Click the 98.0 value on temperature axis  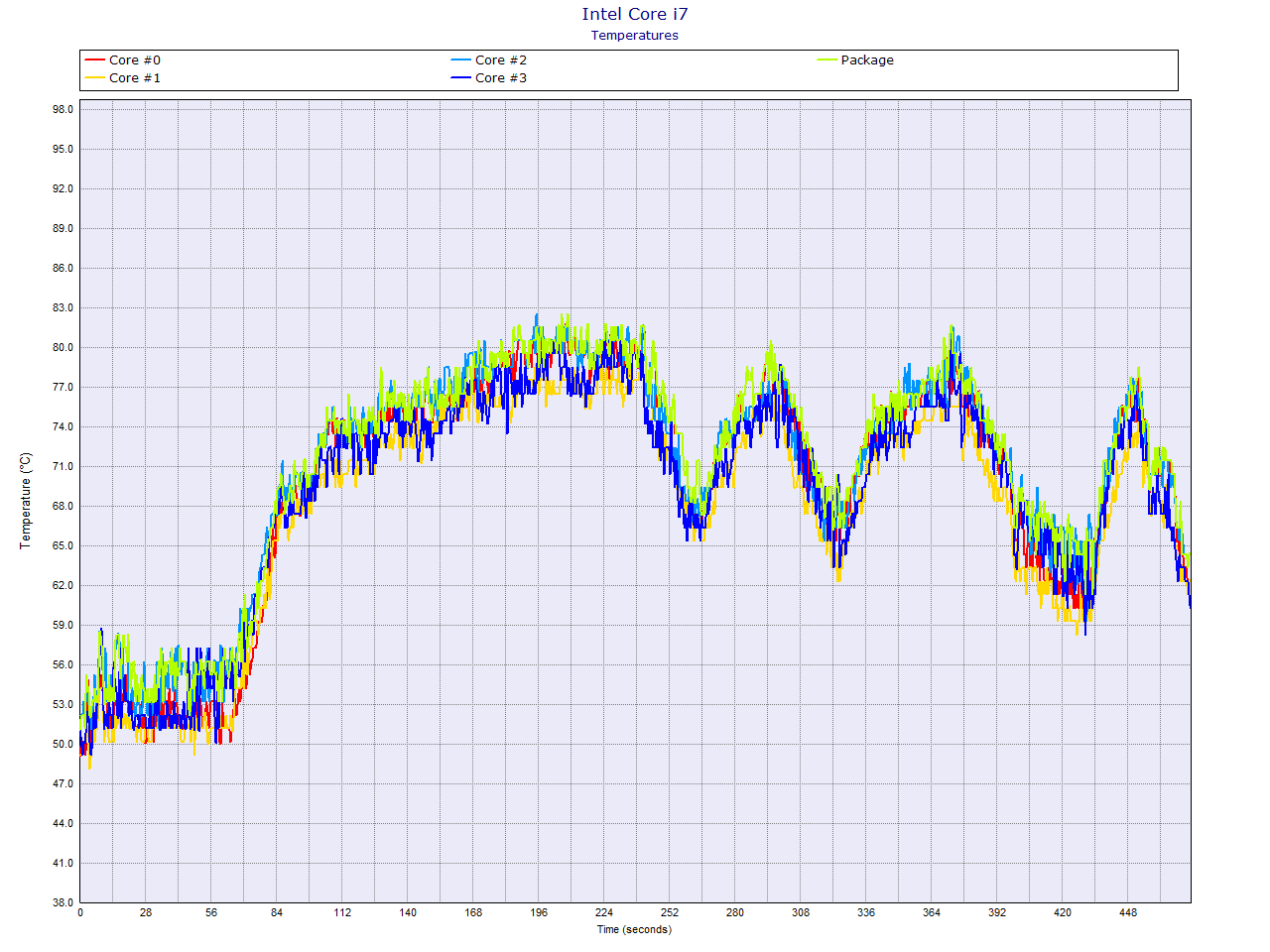tap(63, 110)
